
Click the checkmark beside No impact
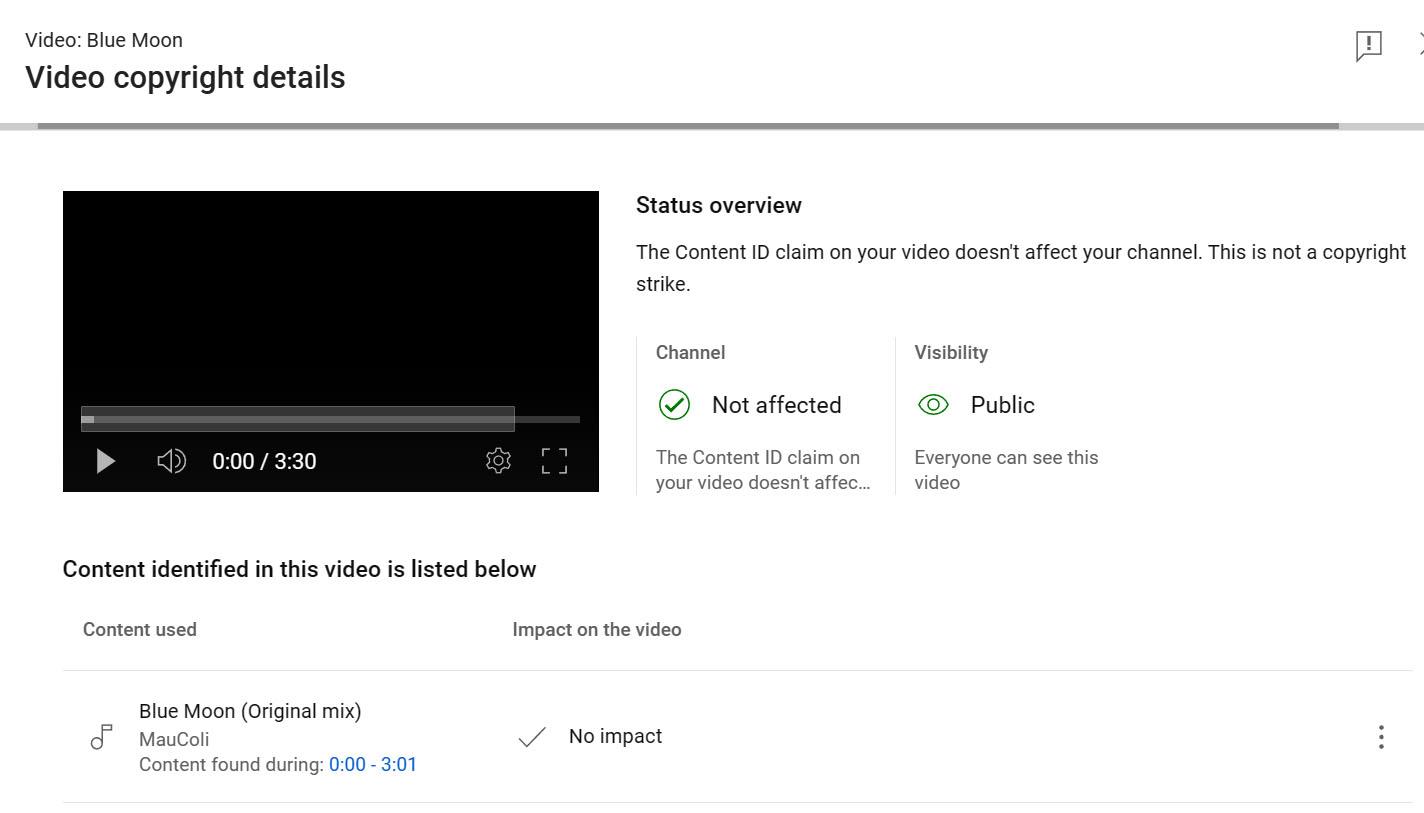click(532, 737)
